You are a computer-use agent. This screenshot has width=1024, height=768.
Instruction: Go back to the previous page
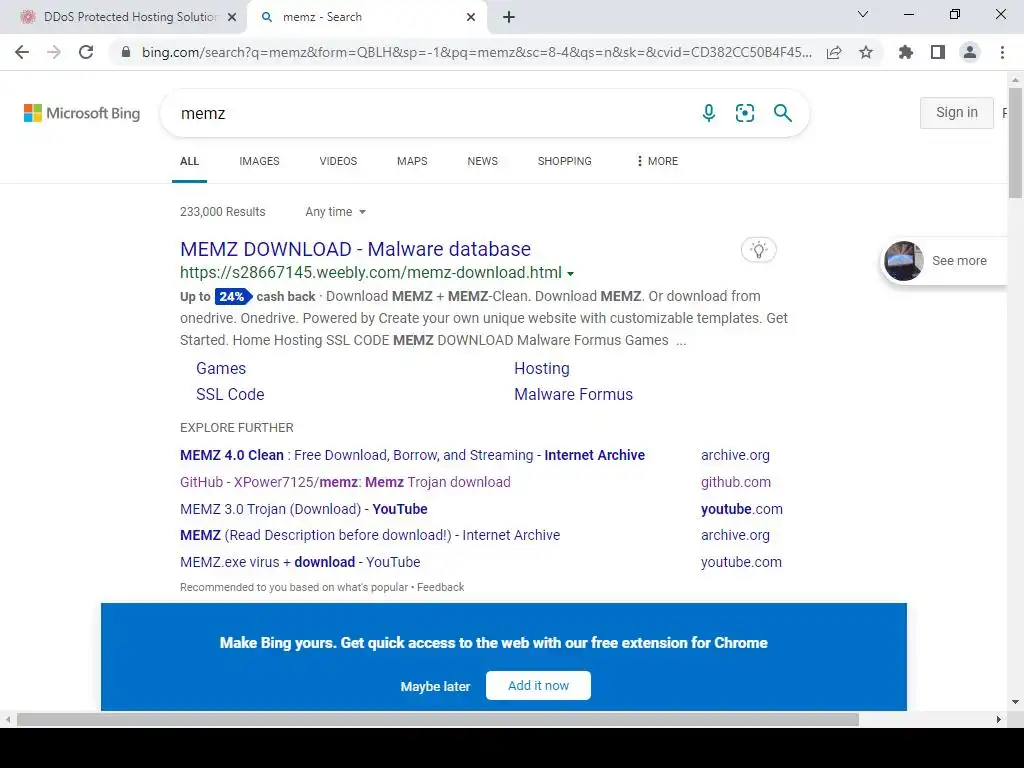pyautogui.click(x=22, y=52)
